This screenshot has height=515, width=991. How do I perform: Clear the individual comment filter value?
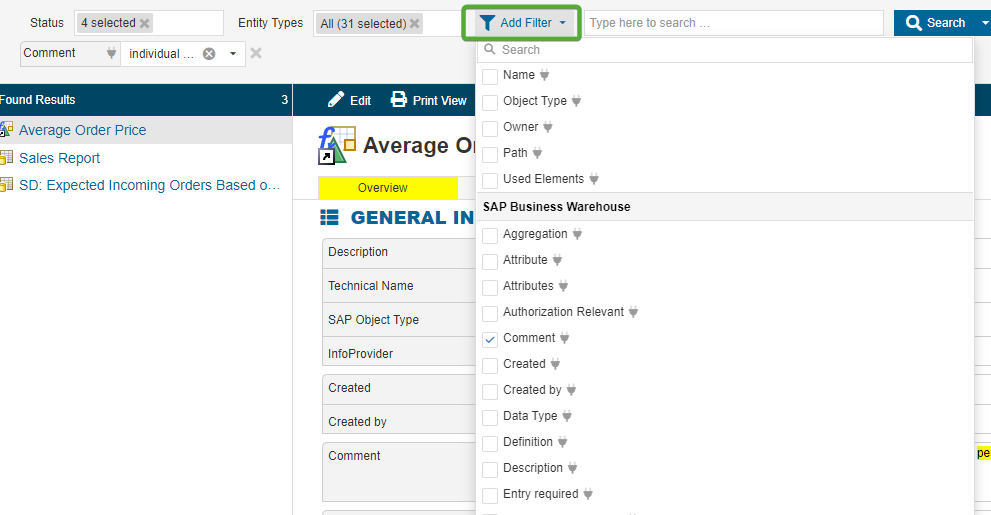pyautogui.click(x=209, y=54)
